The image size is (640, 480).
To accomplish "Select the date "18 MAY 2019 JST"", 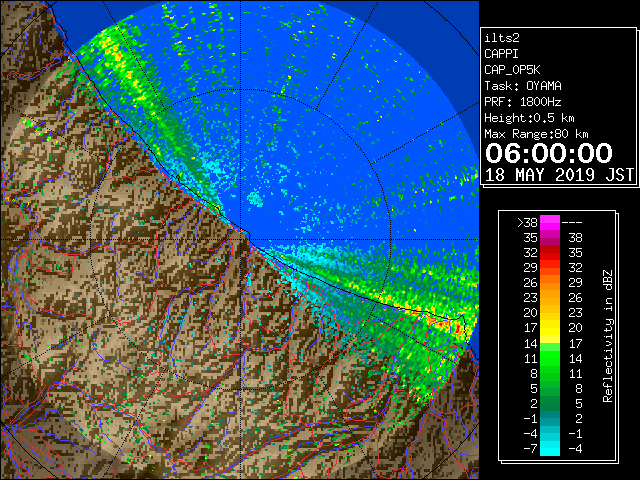I will (x=559, y=175).
